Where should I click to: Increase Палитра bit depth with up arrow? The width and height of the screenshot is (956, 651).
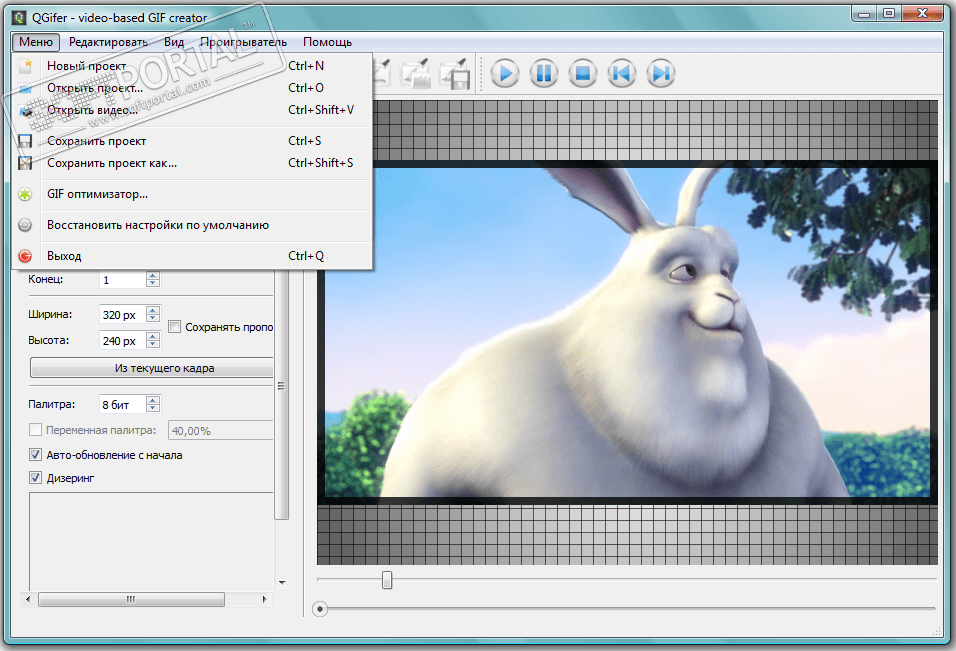point(153,400)
